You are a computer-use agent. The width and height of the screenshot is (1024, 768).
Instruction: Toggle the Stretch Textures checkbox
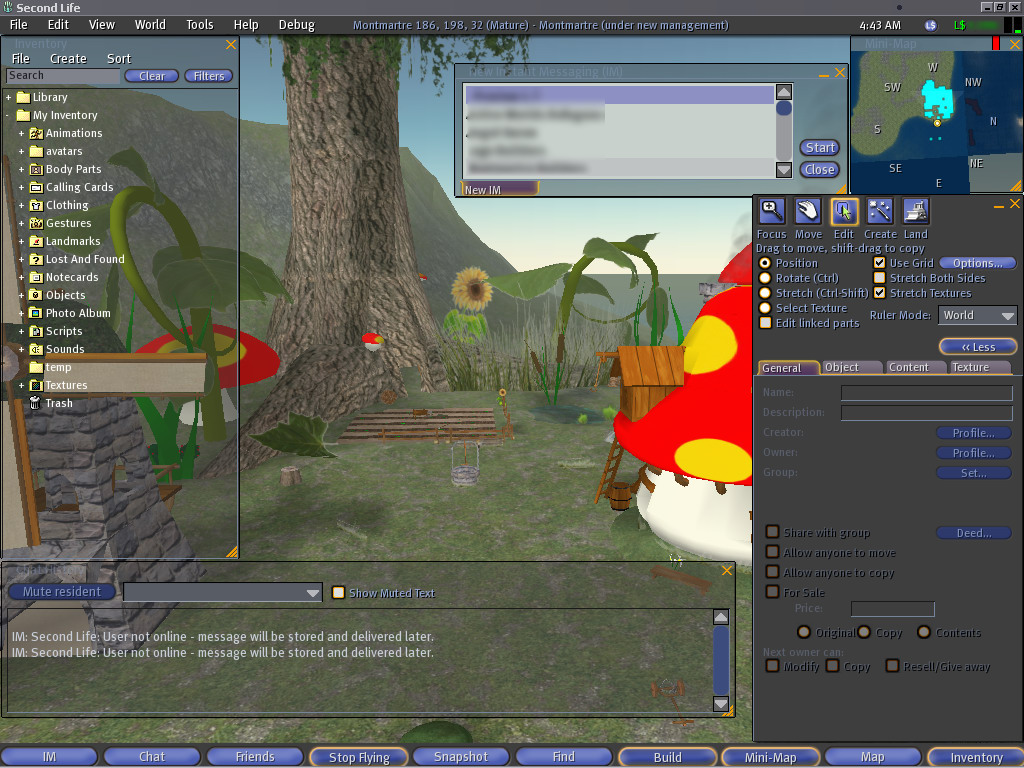(x=880, y=293)
